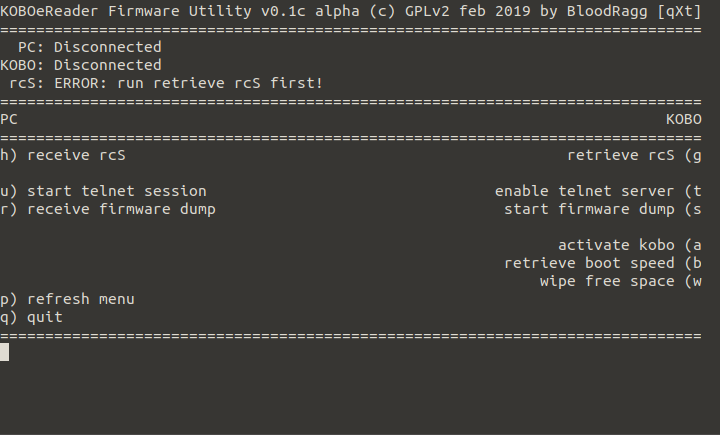
Task: Click the 'KOBO' column header
Action: click(683, 119)
